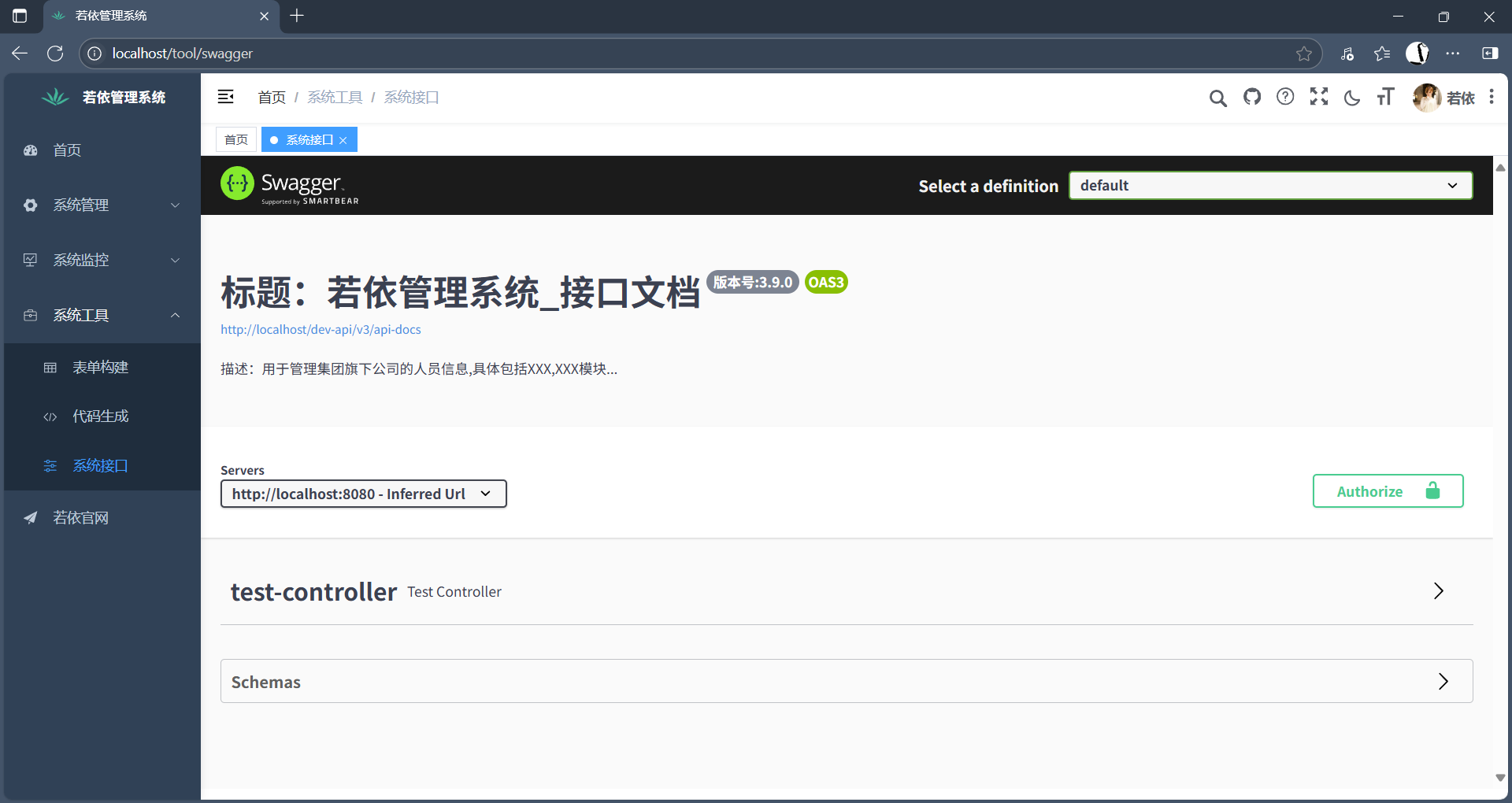This screenshot has height=803, width=1512.
Task: Click the monitor icon beside 系统监控
Action: pos(31,261)
